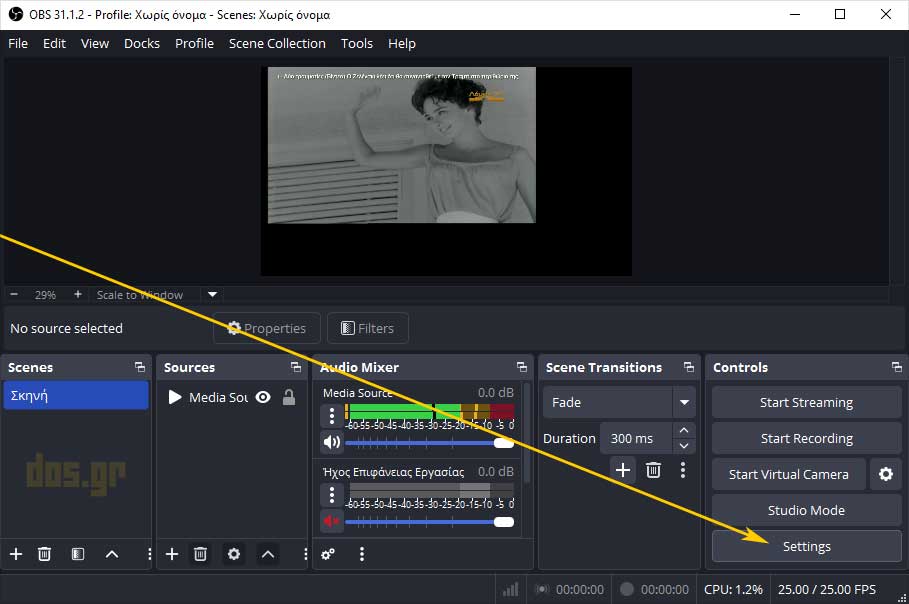Add a new source with plus icon
The image size is (909, 604).
[172, 554]
